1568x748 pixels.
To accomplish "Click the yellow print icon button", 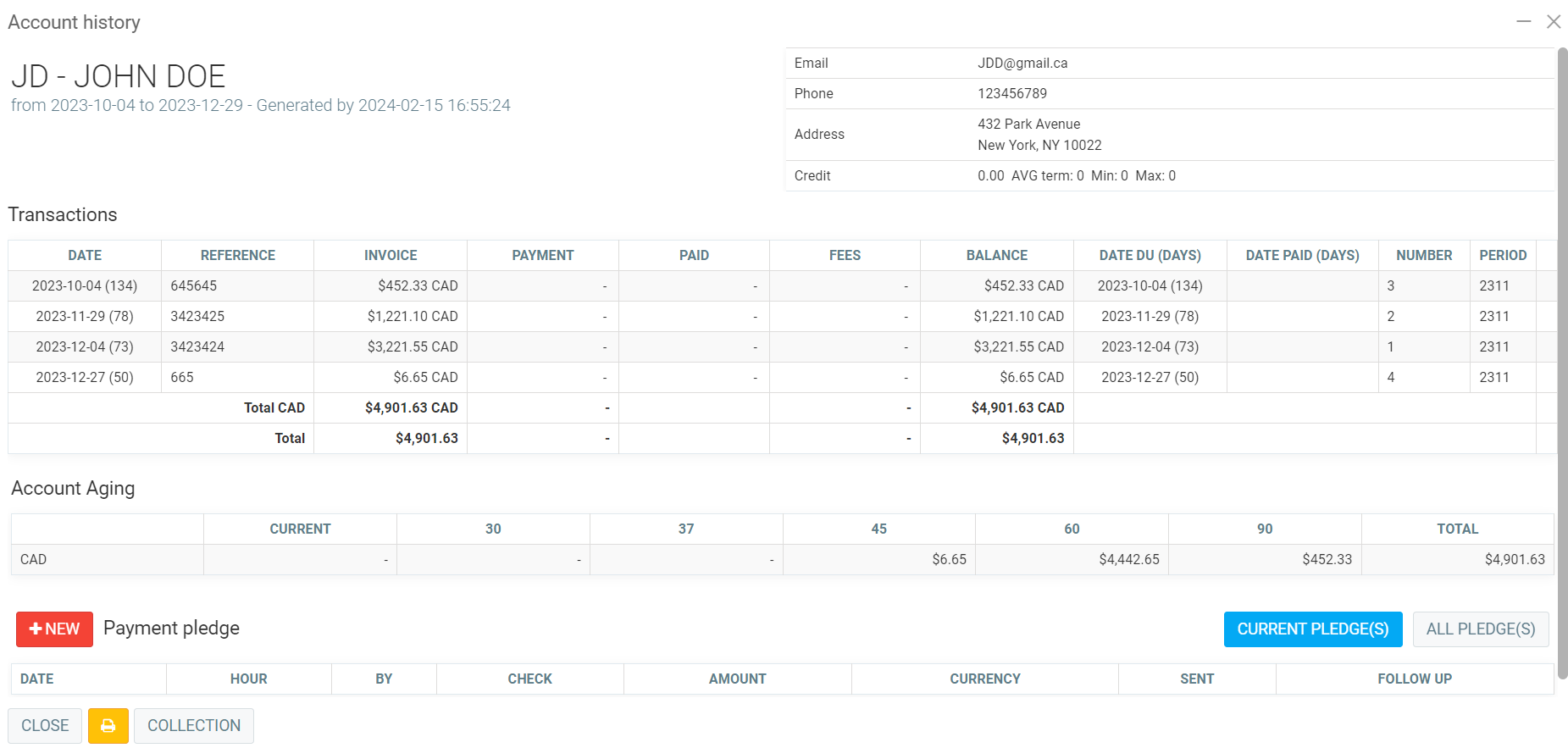I will point(108,726).
